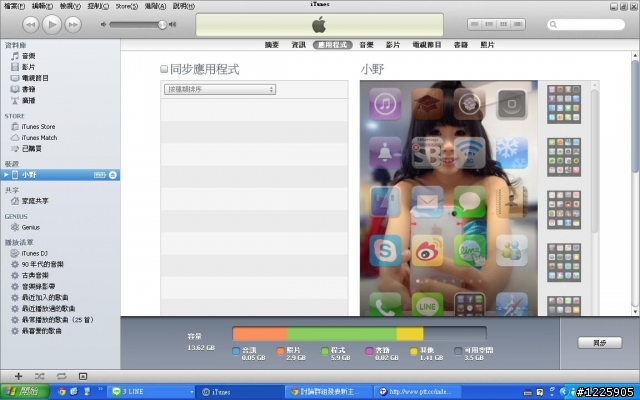
Task: Click the Chrome quick launch icon
Action: (62, 392)
